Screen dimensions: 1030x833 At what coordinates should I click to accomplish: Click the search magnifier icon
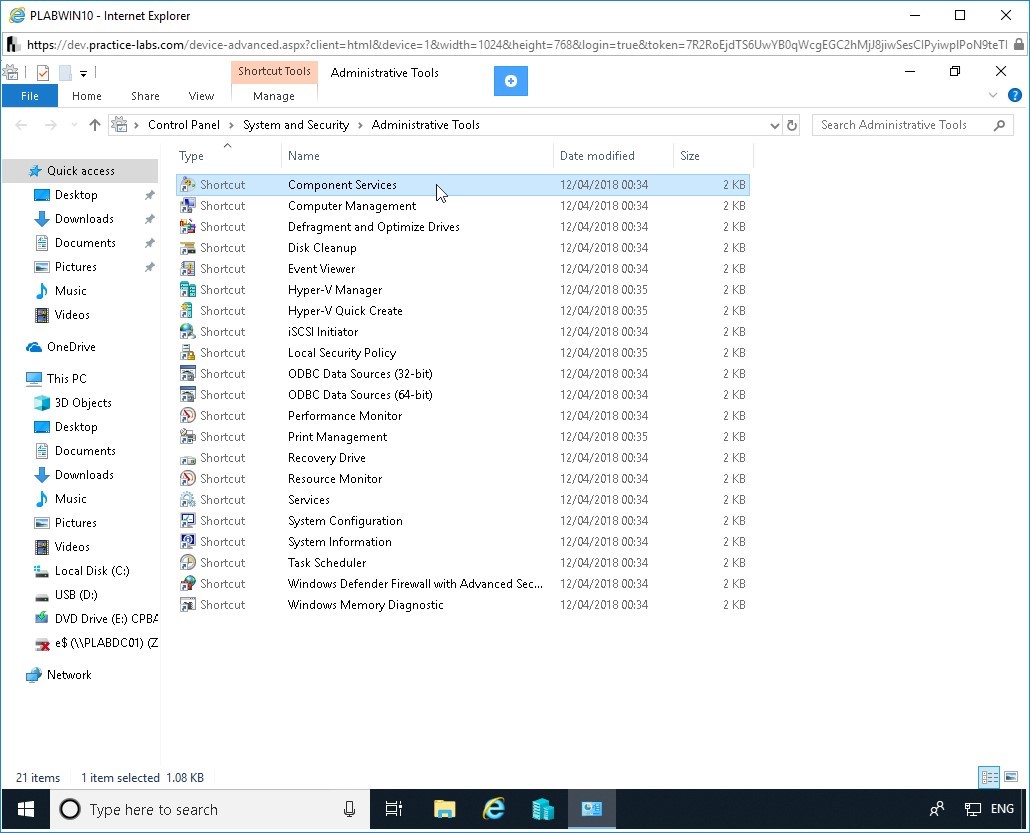[999, 125]
